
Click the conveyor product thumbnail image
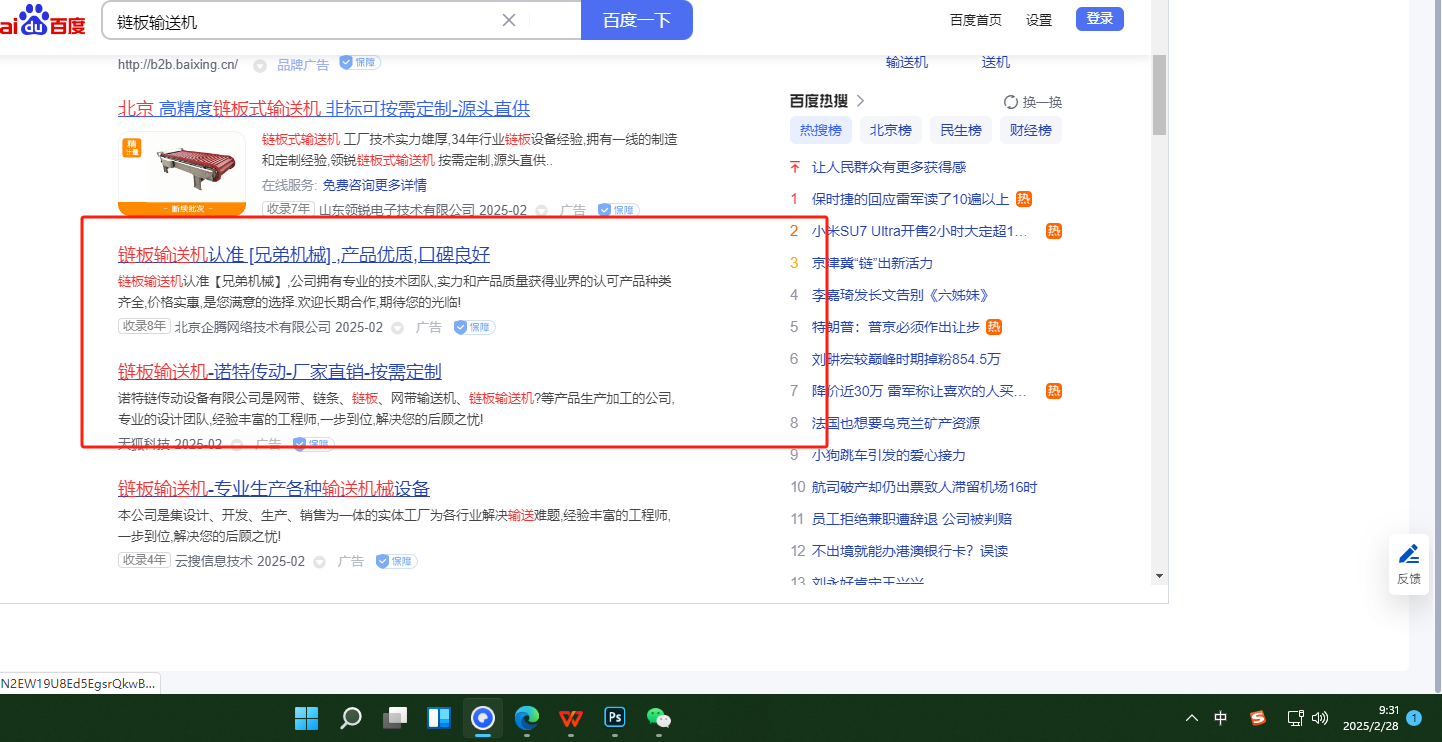click(182, 170)
